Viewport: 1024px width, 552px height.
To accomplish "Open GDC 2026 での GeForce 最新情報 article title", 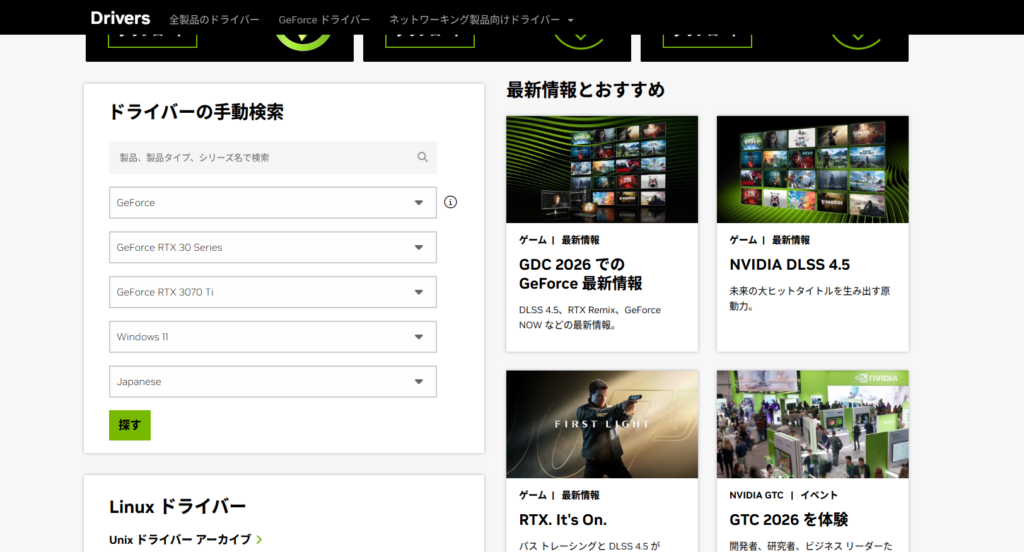I will (x=581, y=274).
